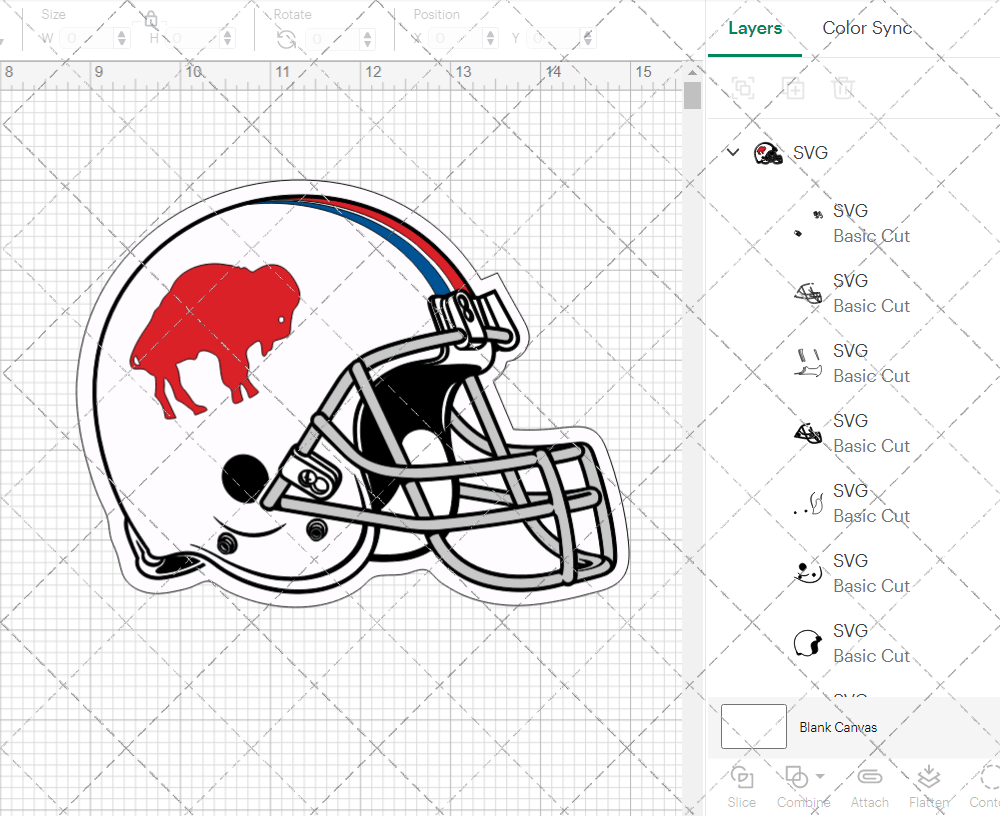
Task: Toggle the size aspect ratio lock
Action: point(151,20)
